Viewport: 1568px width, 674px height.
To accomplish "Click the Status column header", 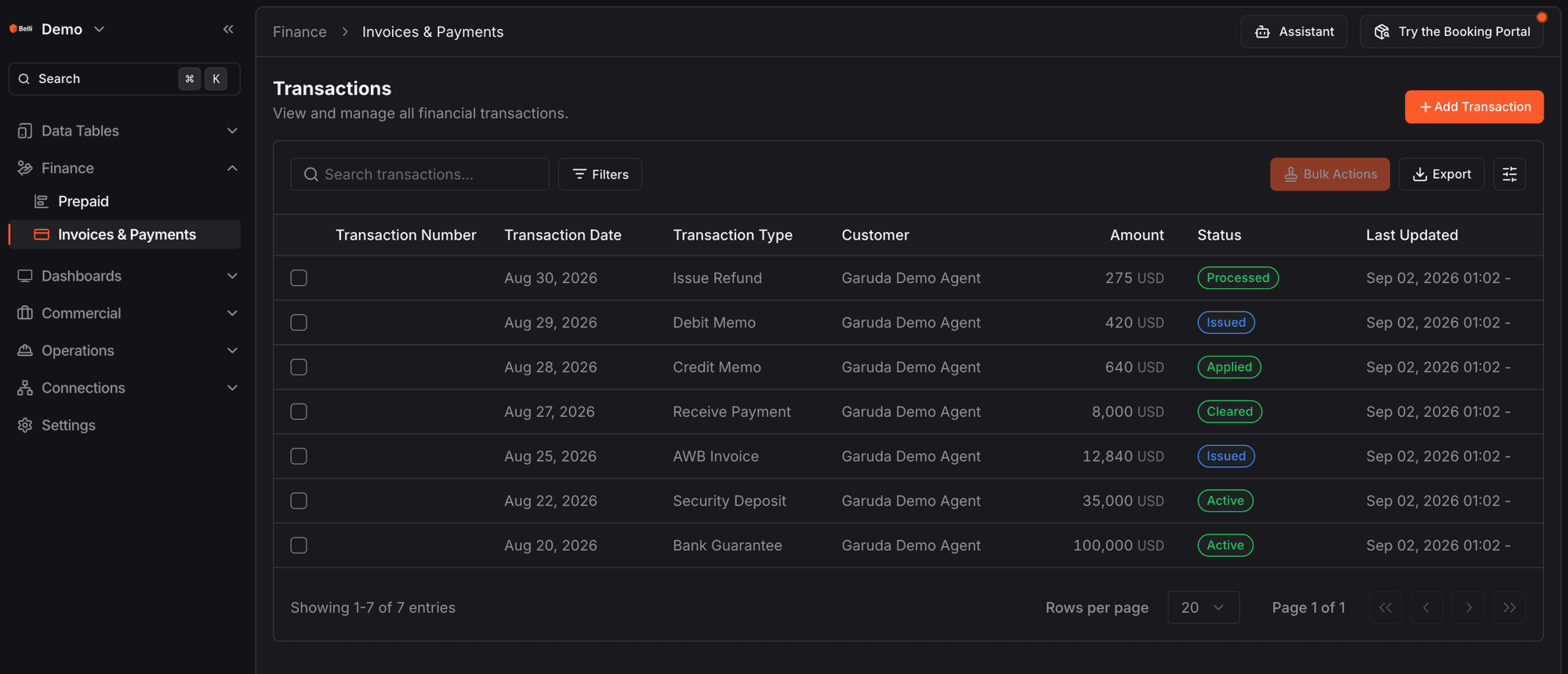I will tap(1219, 235).
